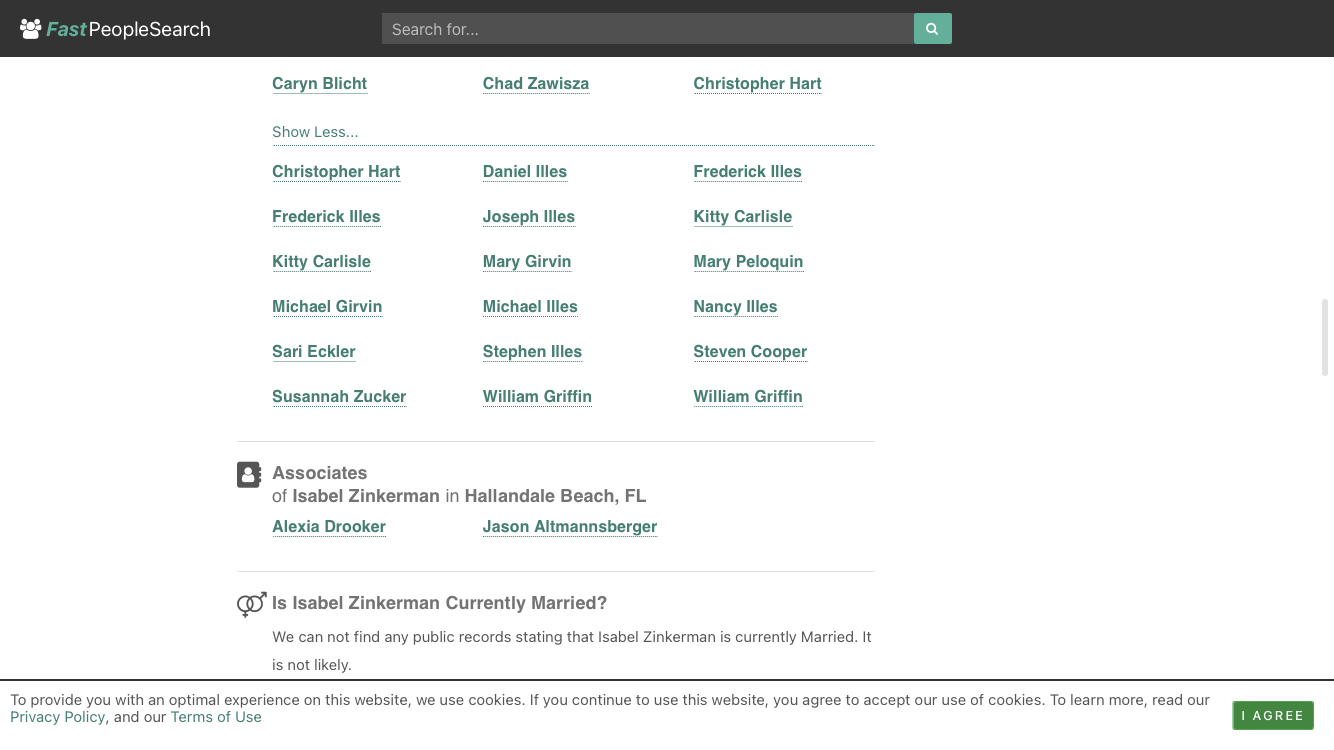Open the Terms of Use link
Screen dimensions: 1334x750
pyautogui.click(x=216, y=717)
